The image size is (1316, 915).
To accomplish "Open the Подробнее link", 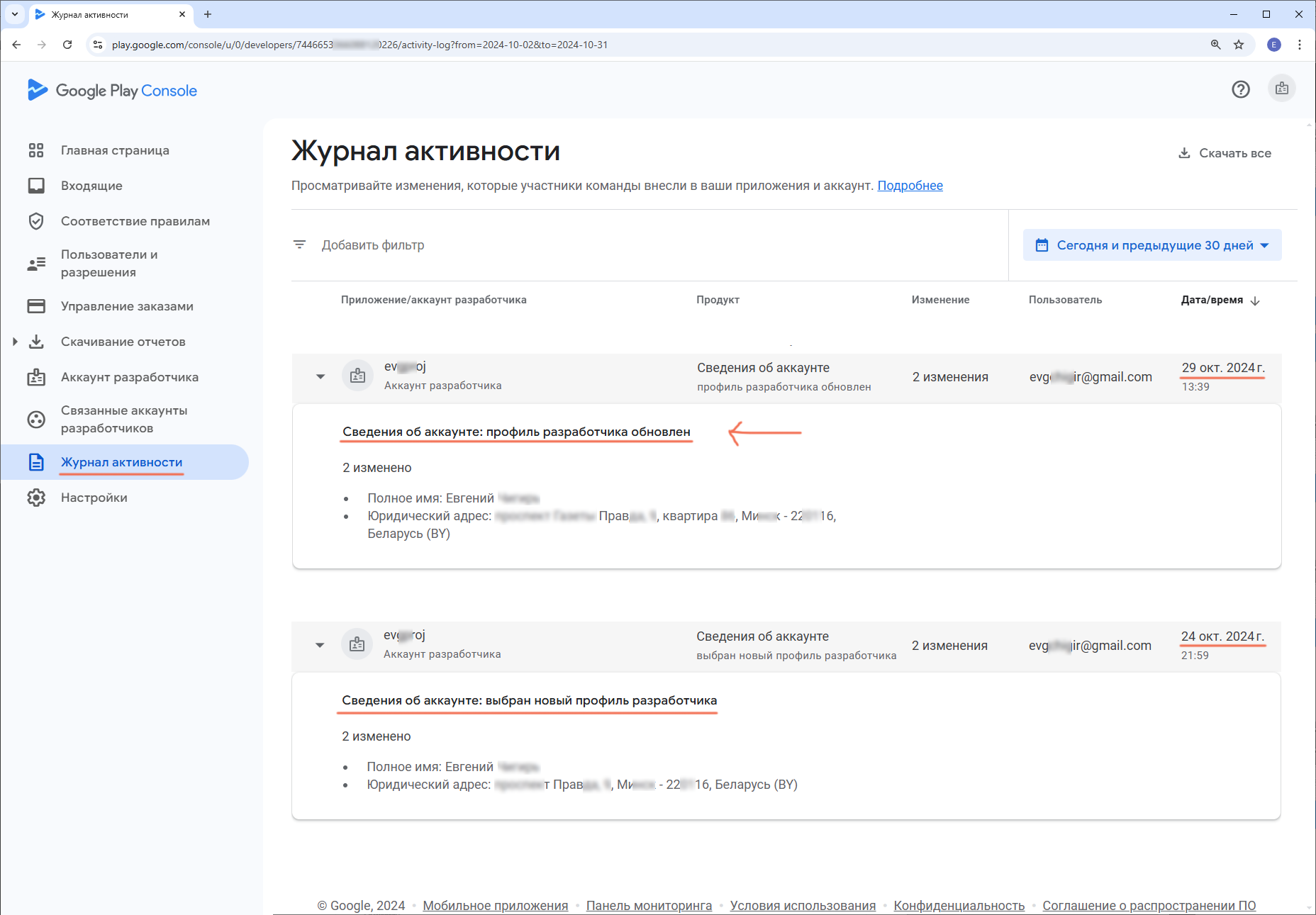I will pos(910,186).
